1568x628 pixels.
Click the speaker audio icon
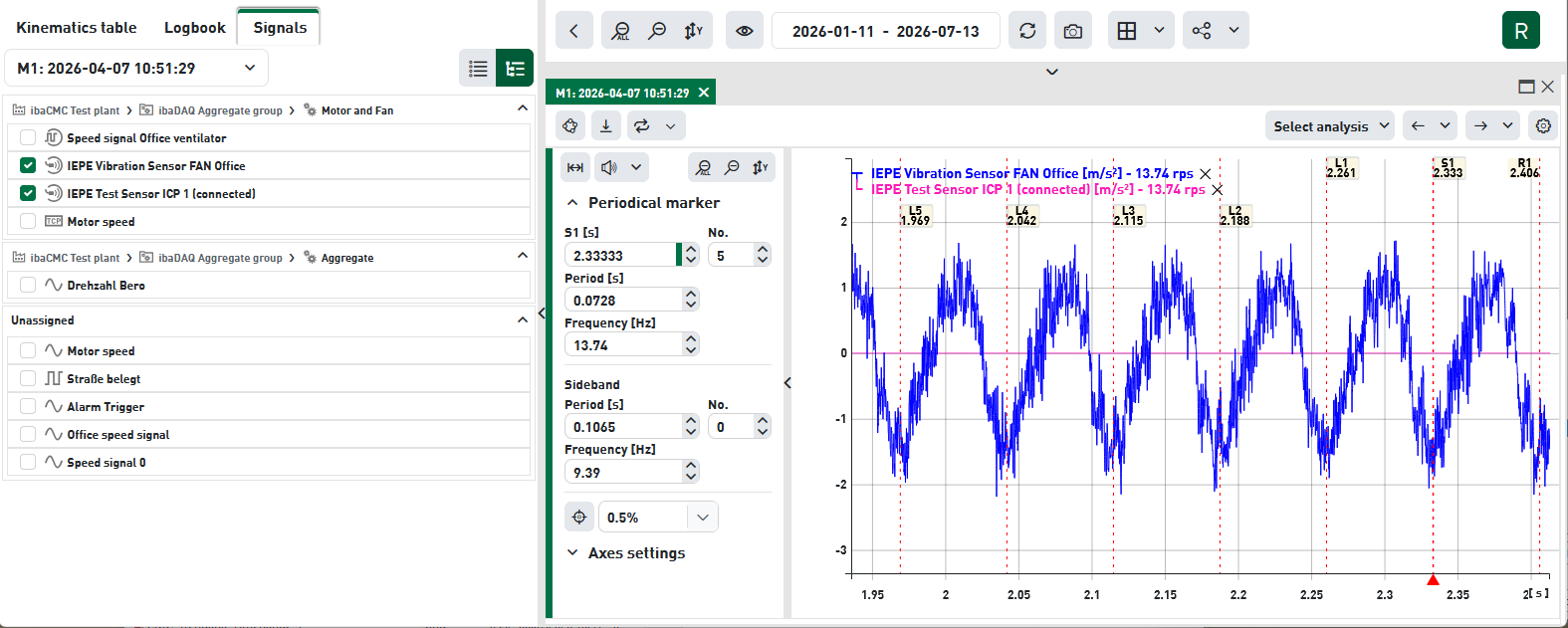609,167
